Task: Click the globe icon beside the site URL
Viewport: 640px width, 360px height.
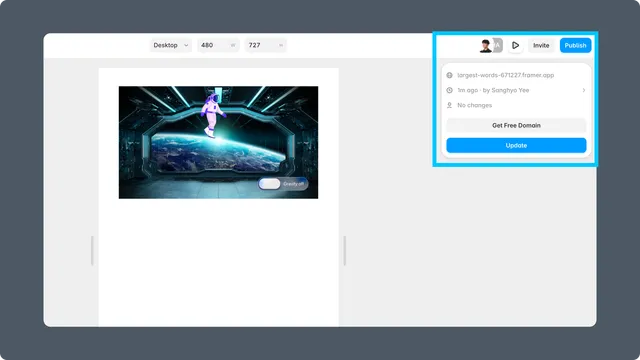Action: pyautogui.click(x=449, y=75)
